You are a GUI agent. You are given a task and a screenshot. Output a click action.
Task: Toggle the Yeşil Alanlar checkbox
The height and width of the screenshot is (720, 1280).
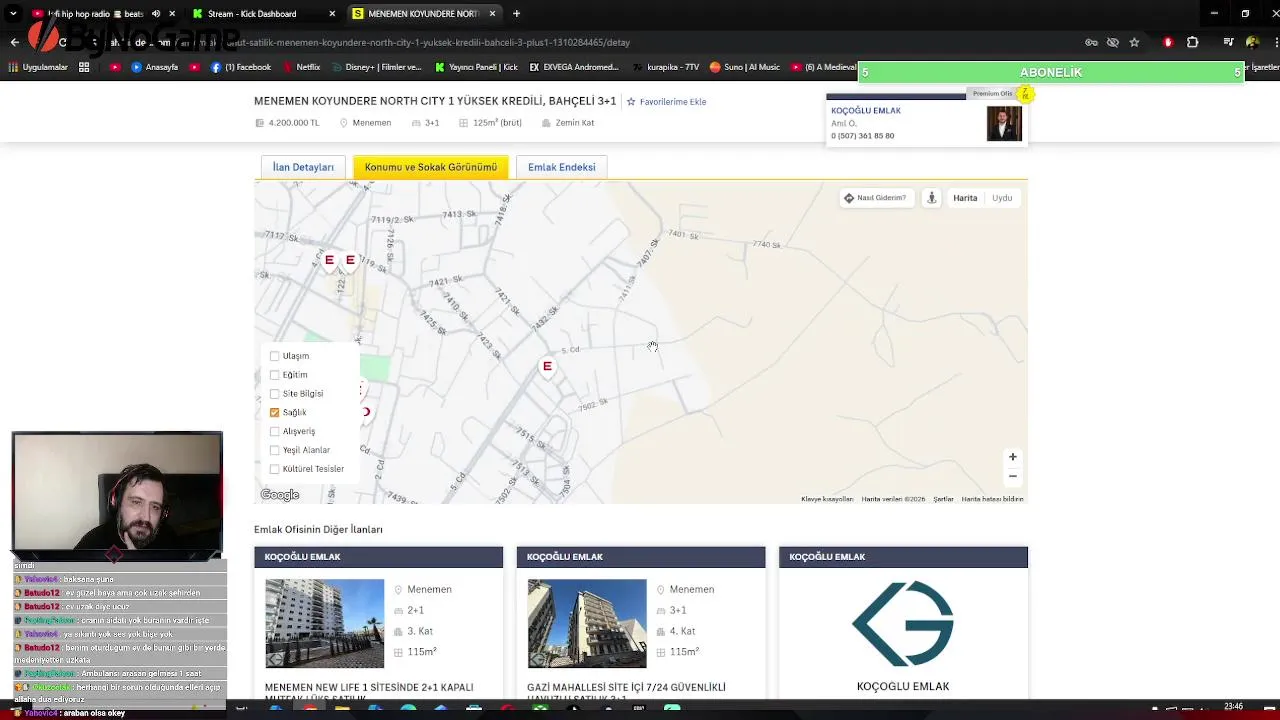[x=275, y=450]
